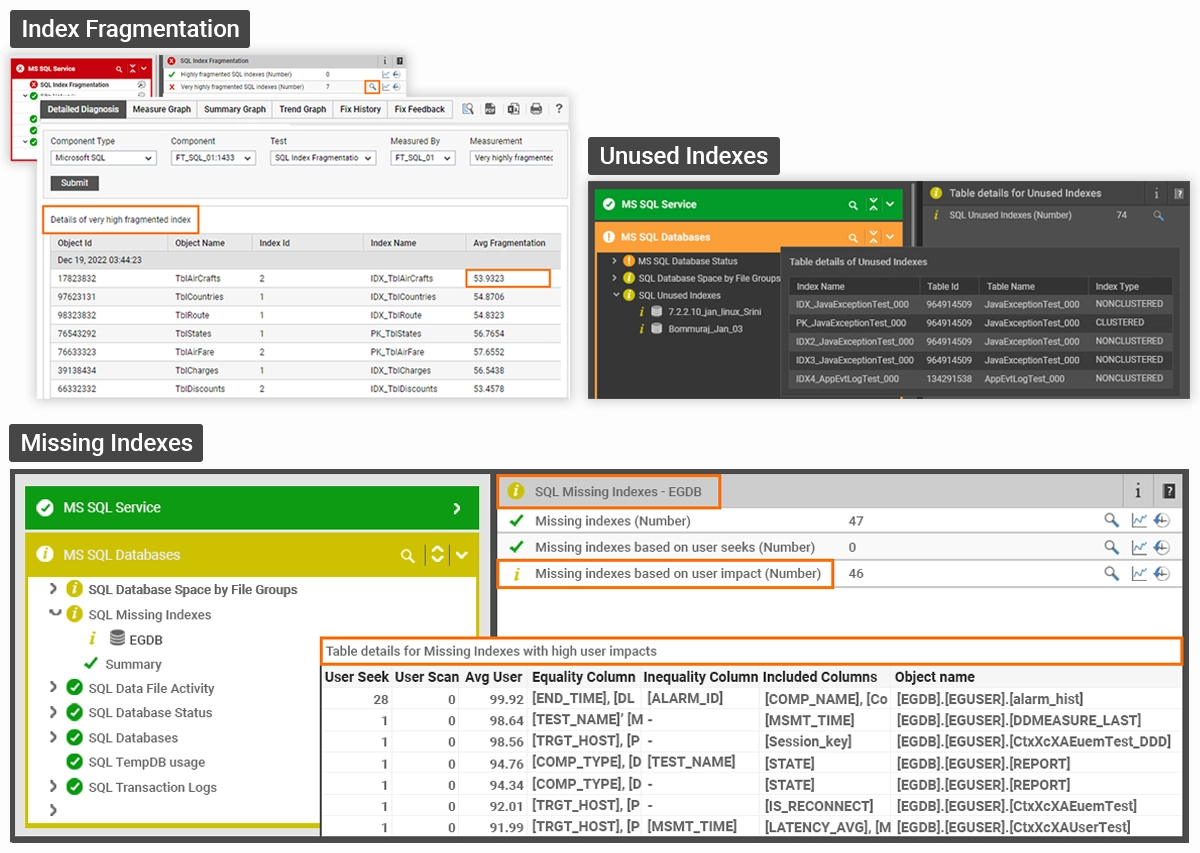Open help icon in SQL Missing Indexes header
This screenshot has height=853, width=1200.
click(x=1169, y=491)
